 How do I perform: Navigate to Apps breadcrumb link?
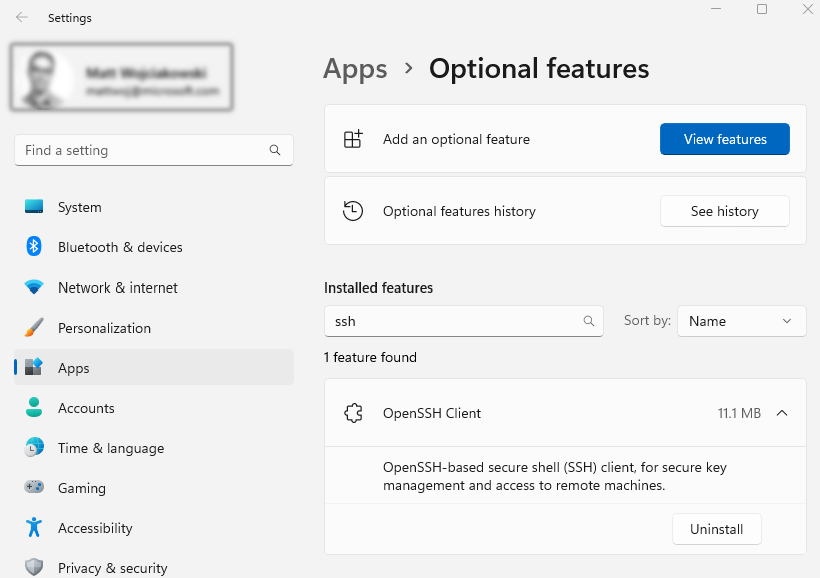pos(355,68)
